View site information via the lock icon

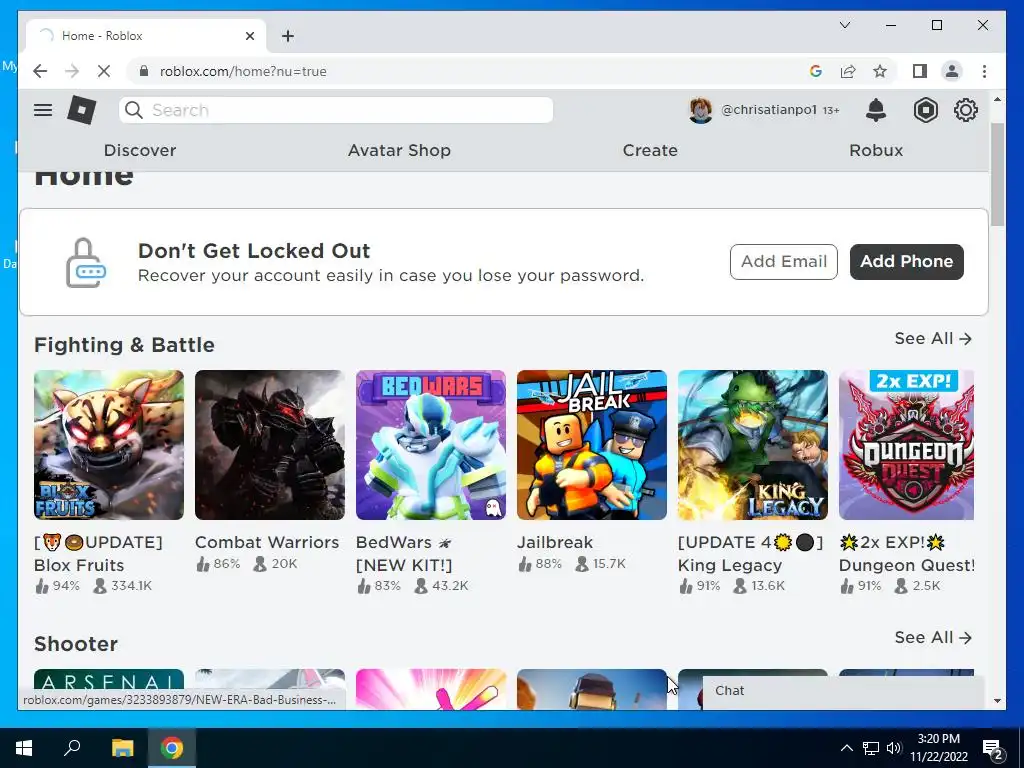[x=144, y=71]
